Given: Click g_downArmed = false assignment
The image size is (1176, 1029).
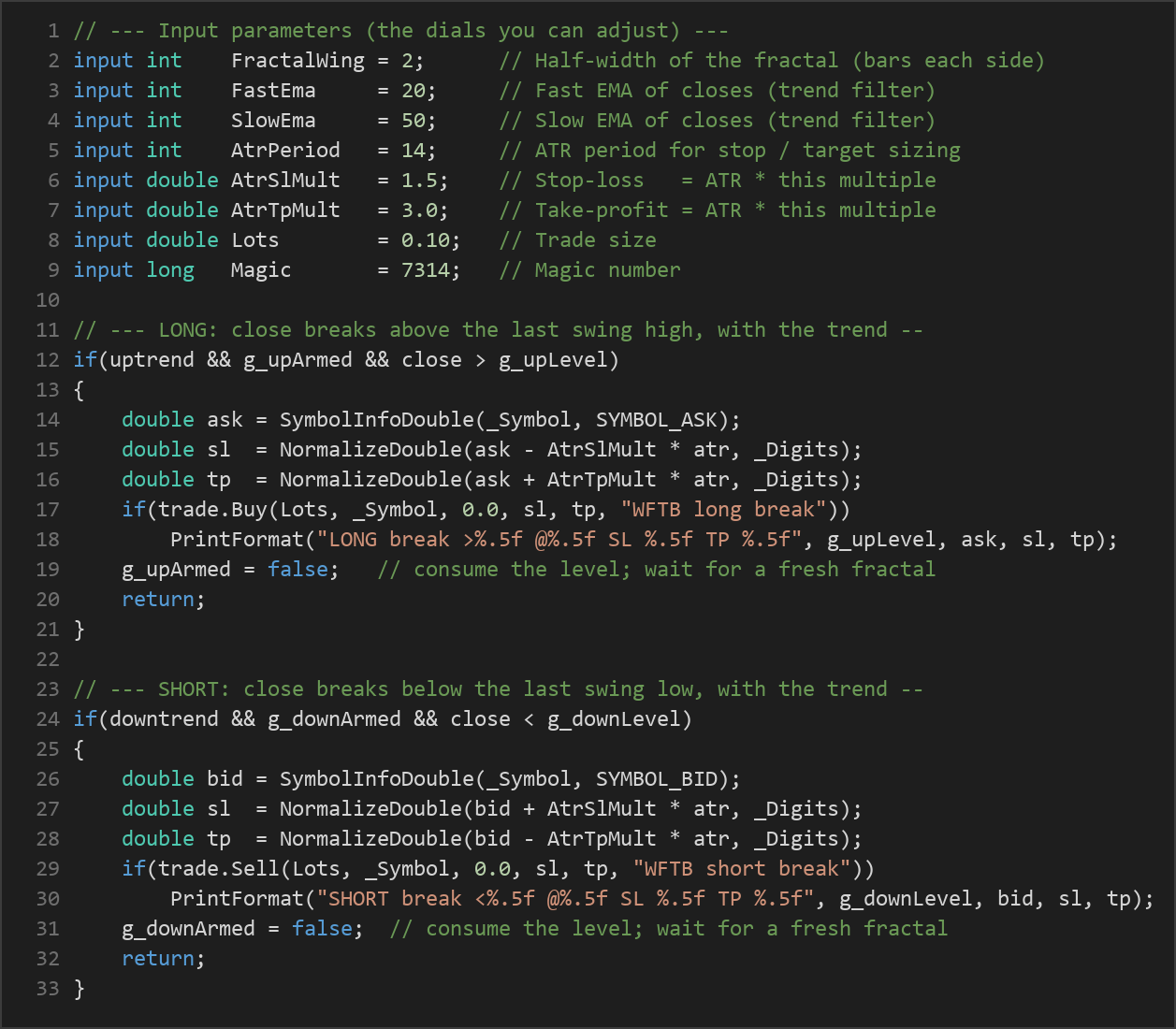Looking at the screenshot, I should [242, 929].
